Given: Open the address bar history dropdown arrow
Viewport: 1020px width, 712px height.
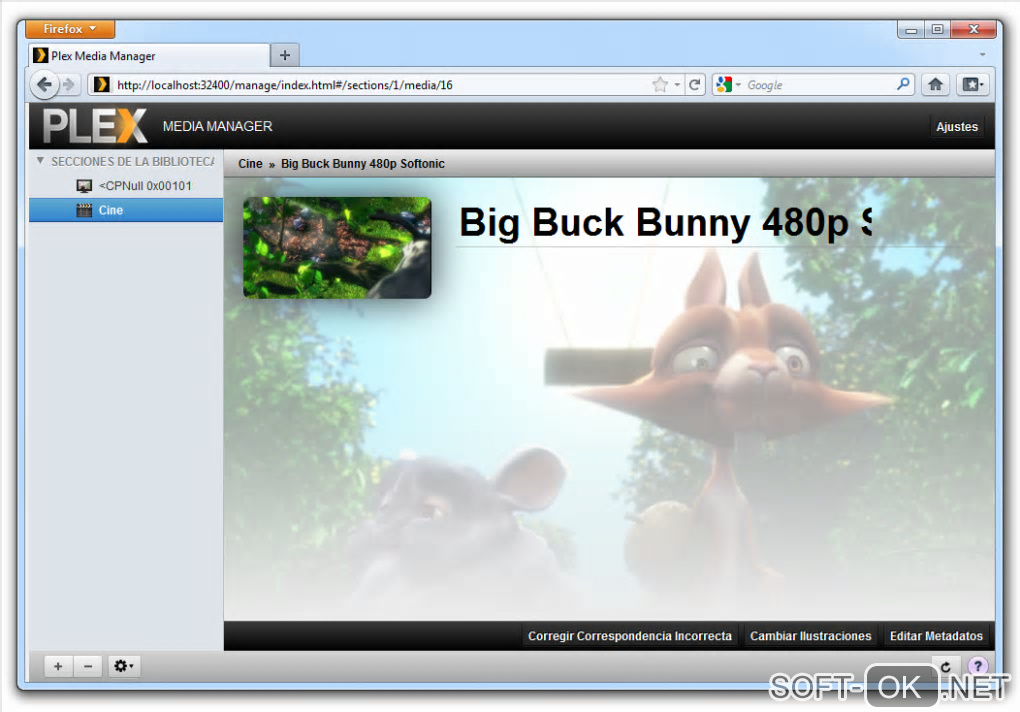Looking at the screenshot, I should pos(677,85).
